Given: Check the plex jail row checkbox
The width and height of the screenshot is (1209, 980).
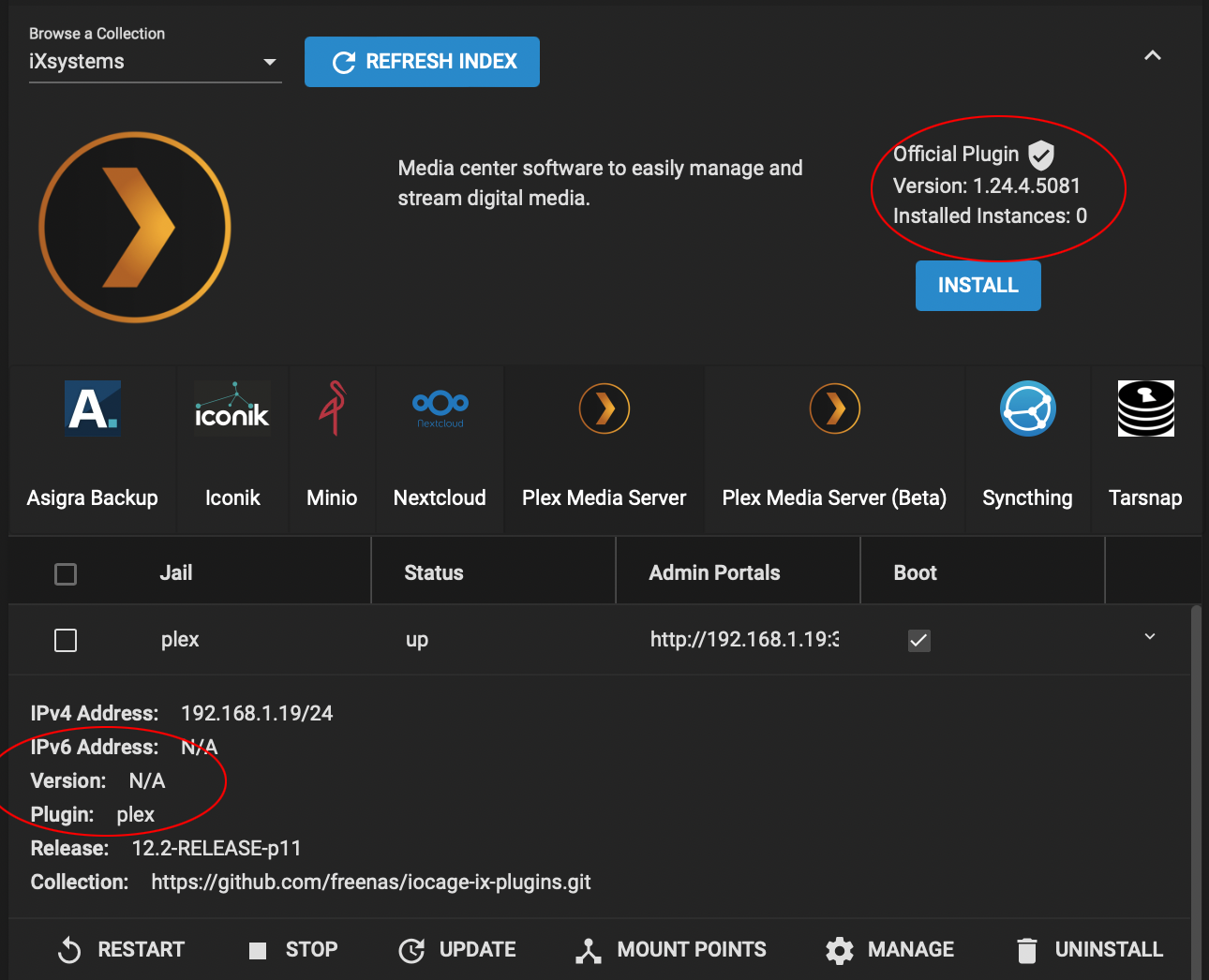Looking at the screenshot, I should (66, 641).
